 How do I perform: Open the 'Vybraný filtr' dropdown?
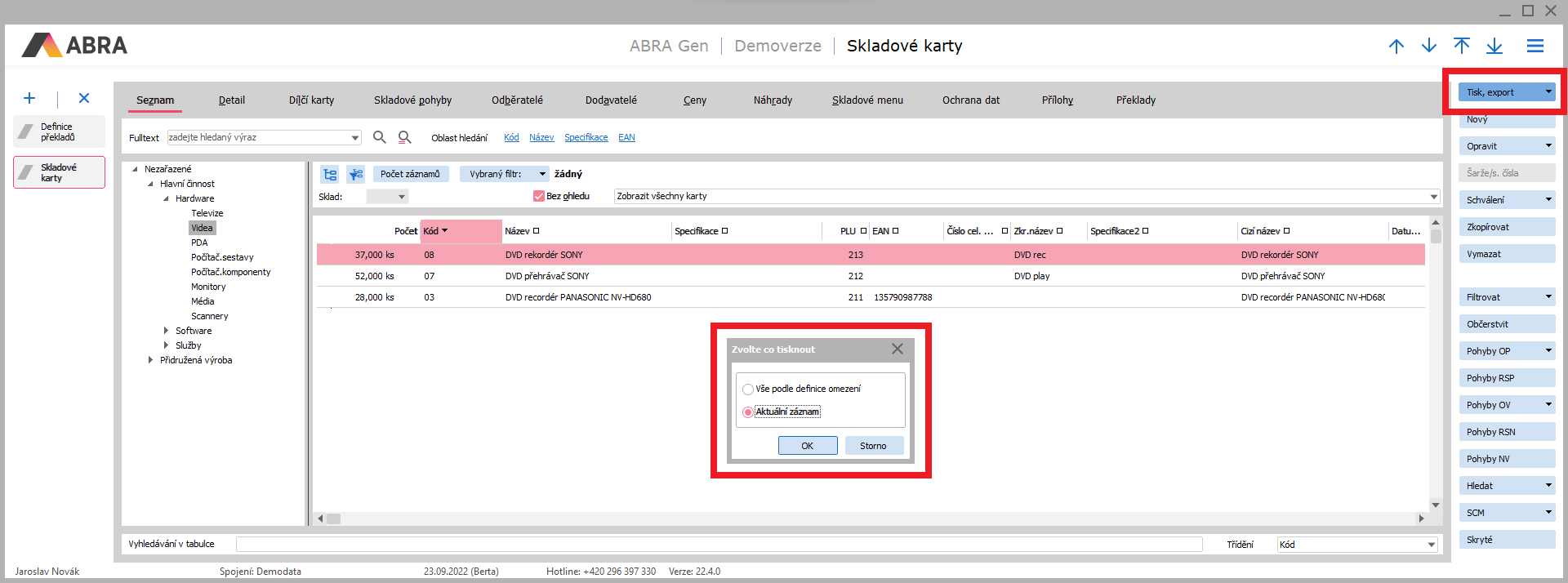[x=542, y=174]
